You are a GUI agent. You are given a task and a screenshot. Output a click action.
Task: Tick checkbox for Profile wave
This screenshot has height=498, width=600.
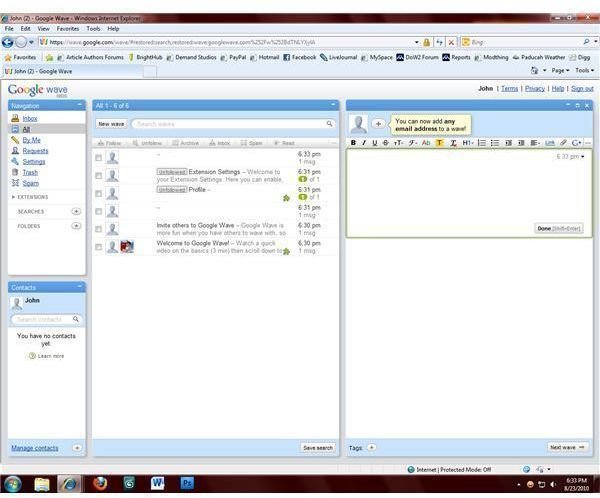[98, 194]
